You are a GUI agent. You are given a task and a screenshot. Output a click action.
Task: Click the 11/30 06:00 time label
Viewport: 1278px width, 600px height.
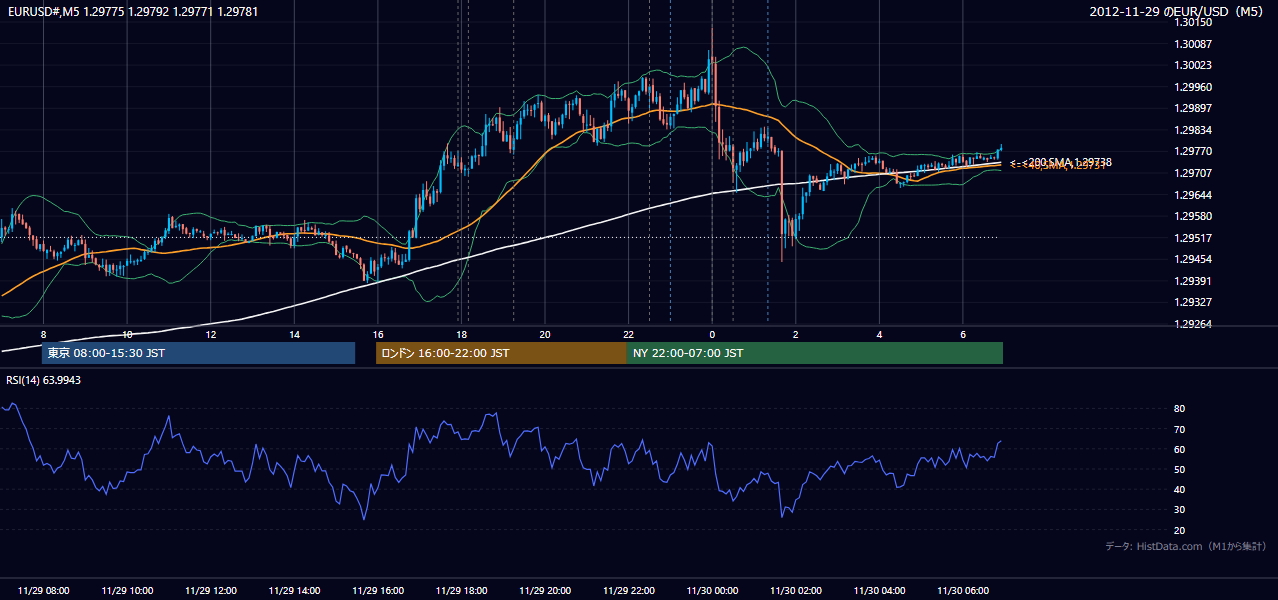[963, 591]
